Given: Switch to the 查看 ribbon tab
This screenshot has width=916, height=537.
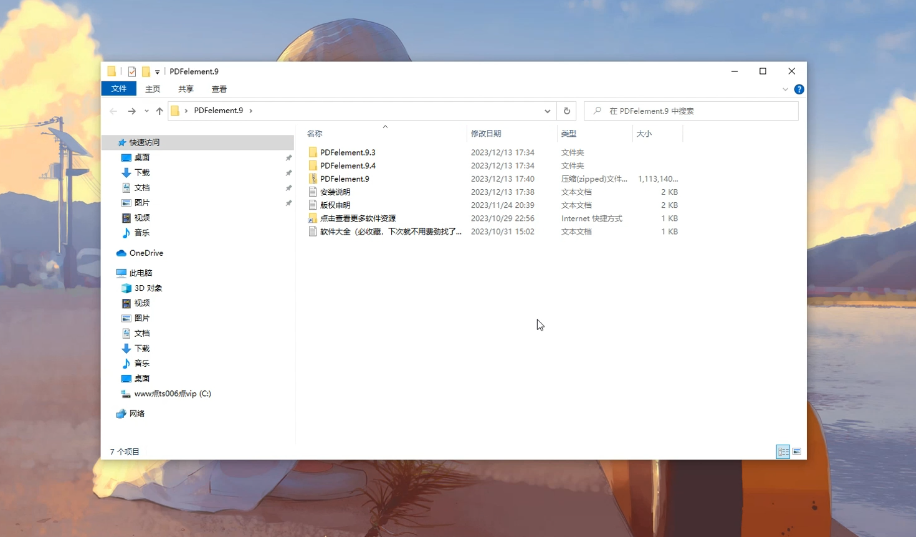Looking at the screenshot, I should click(219, 89).
